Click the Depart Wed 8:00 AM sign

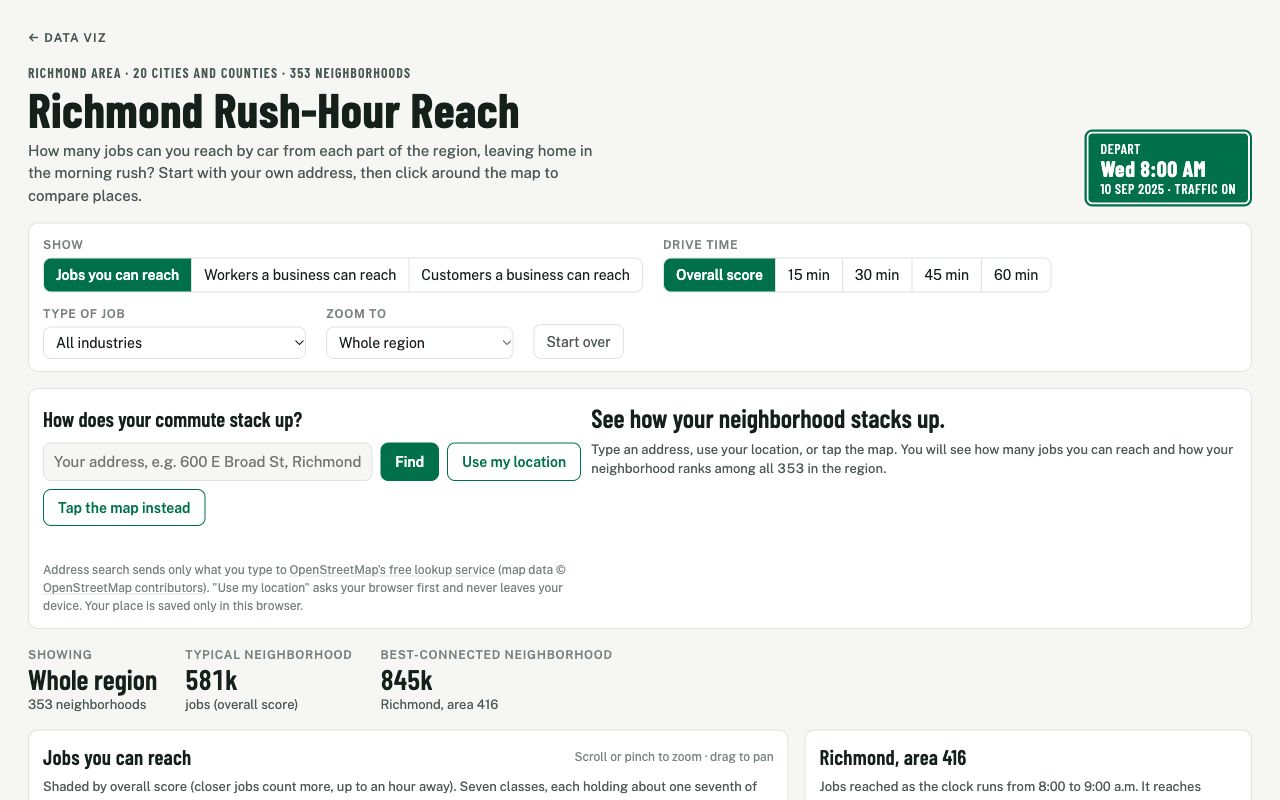[1168, 168]
